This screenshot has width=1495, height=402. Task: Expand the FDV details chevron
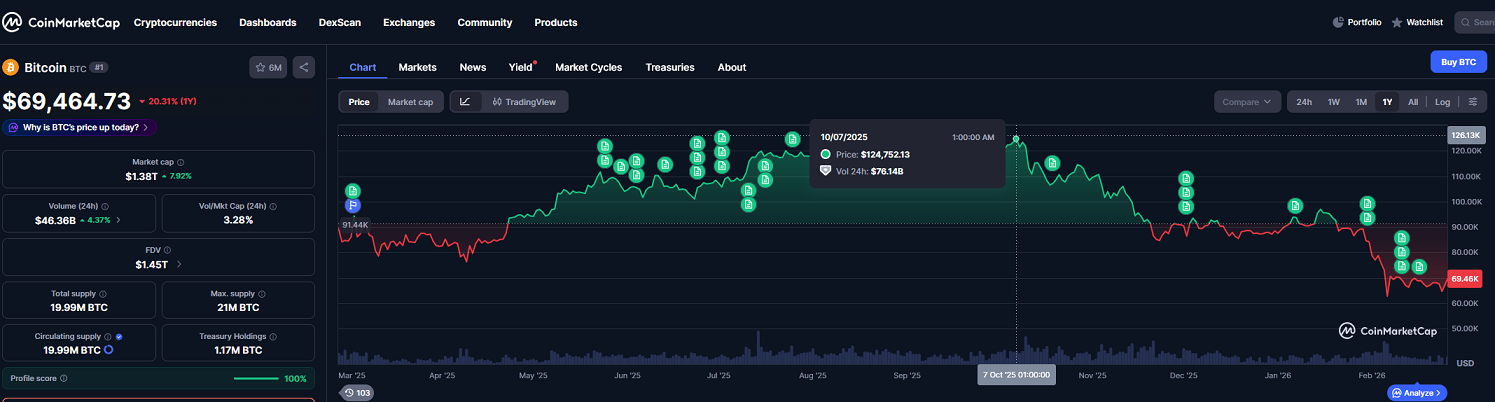(179, 265)
